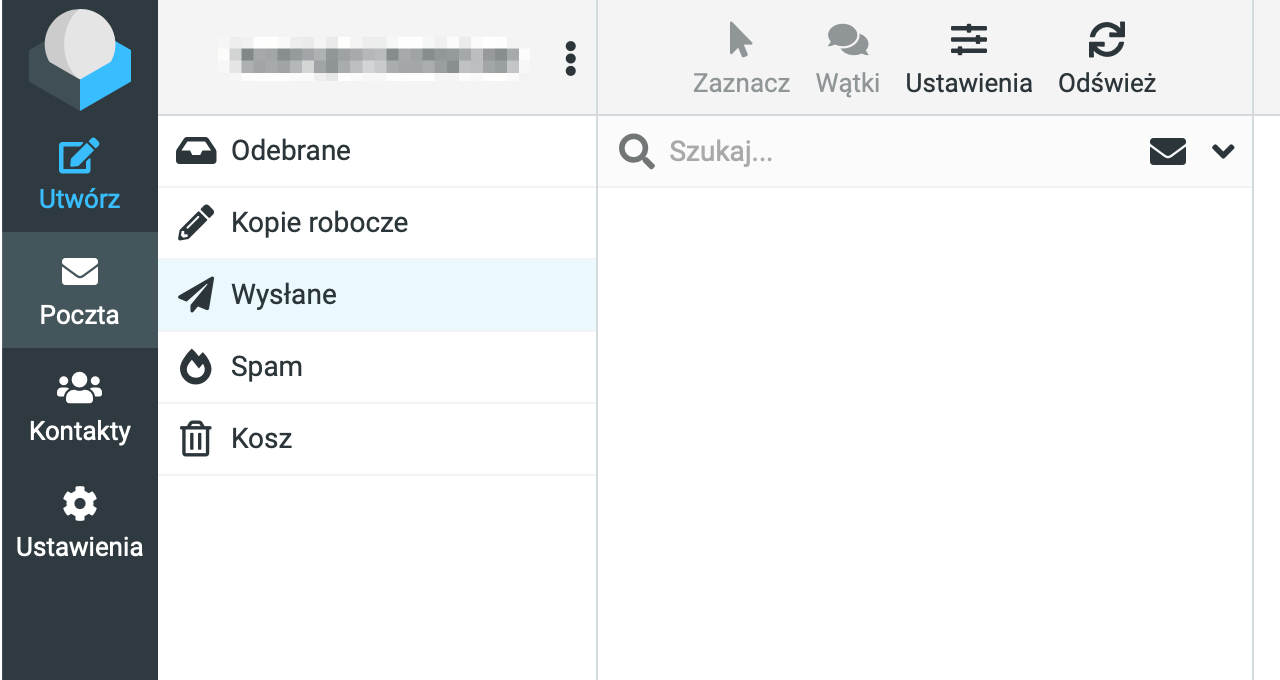Open Kontakty people icon

pyautogui.click(x=80, y=388)
